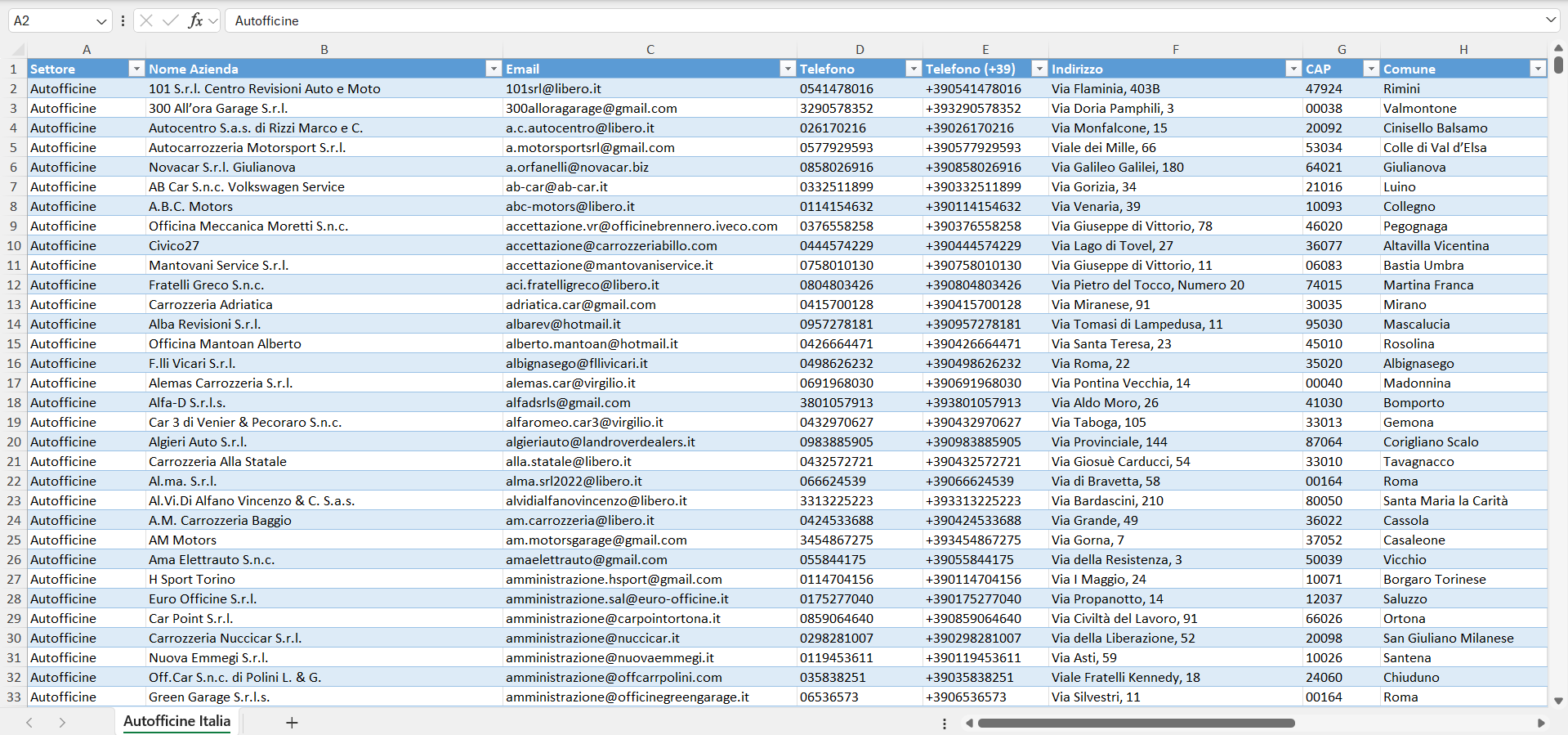The width and height of the screenshot is (1568, 735).
Task: Click the Cancel entry icon in formula bar
Action: point(146,20)
